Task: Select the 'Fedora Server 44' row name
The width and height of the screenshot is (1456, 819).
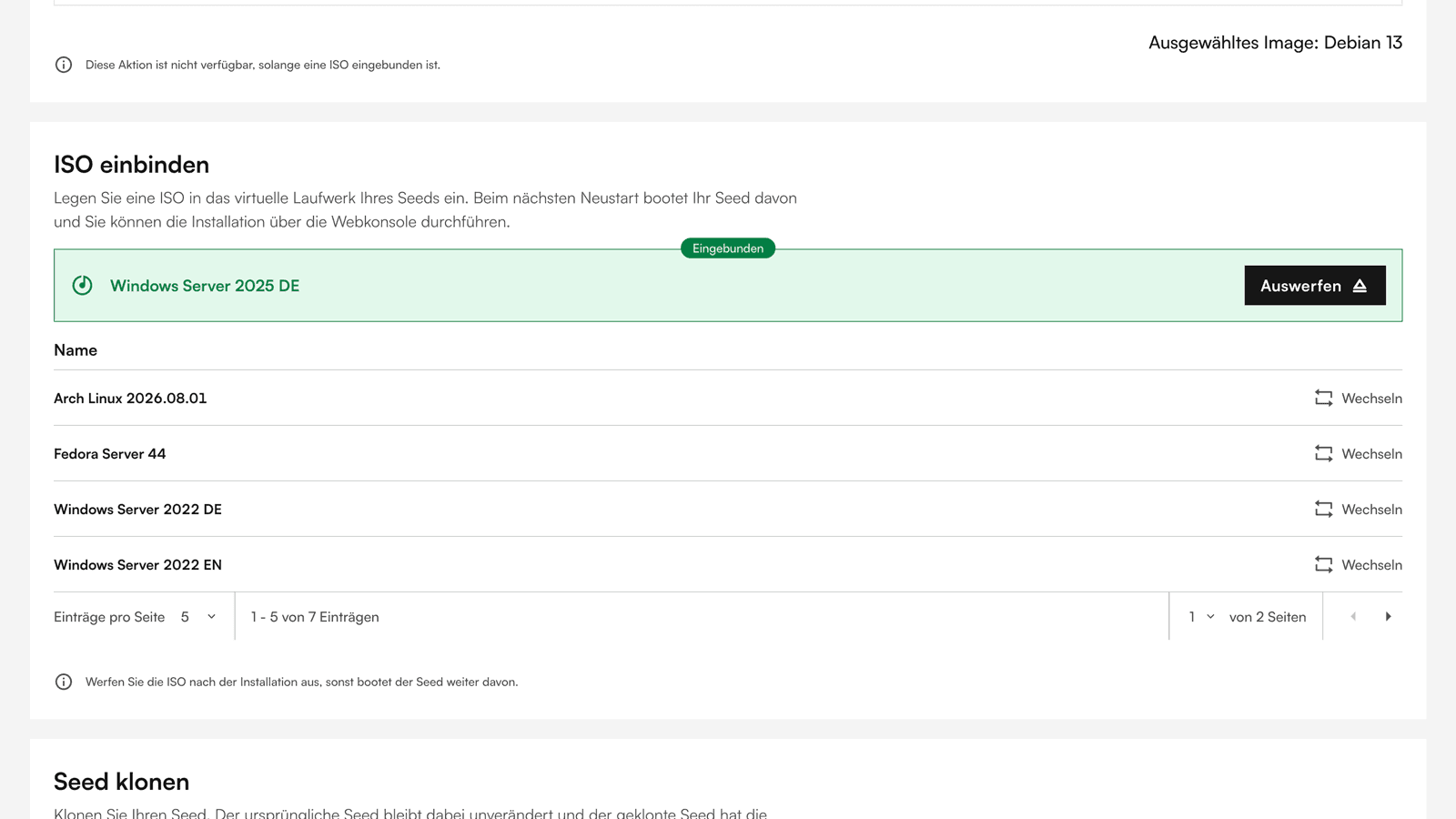Action: (110, 454)
